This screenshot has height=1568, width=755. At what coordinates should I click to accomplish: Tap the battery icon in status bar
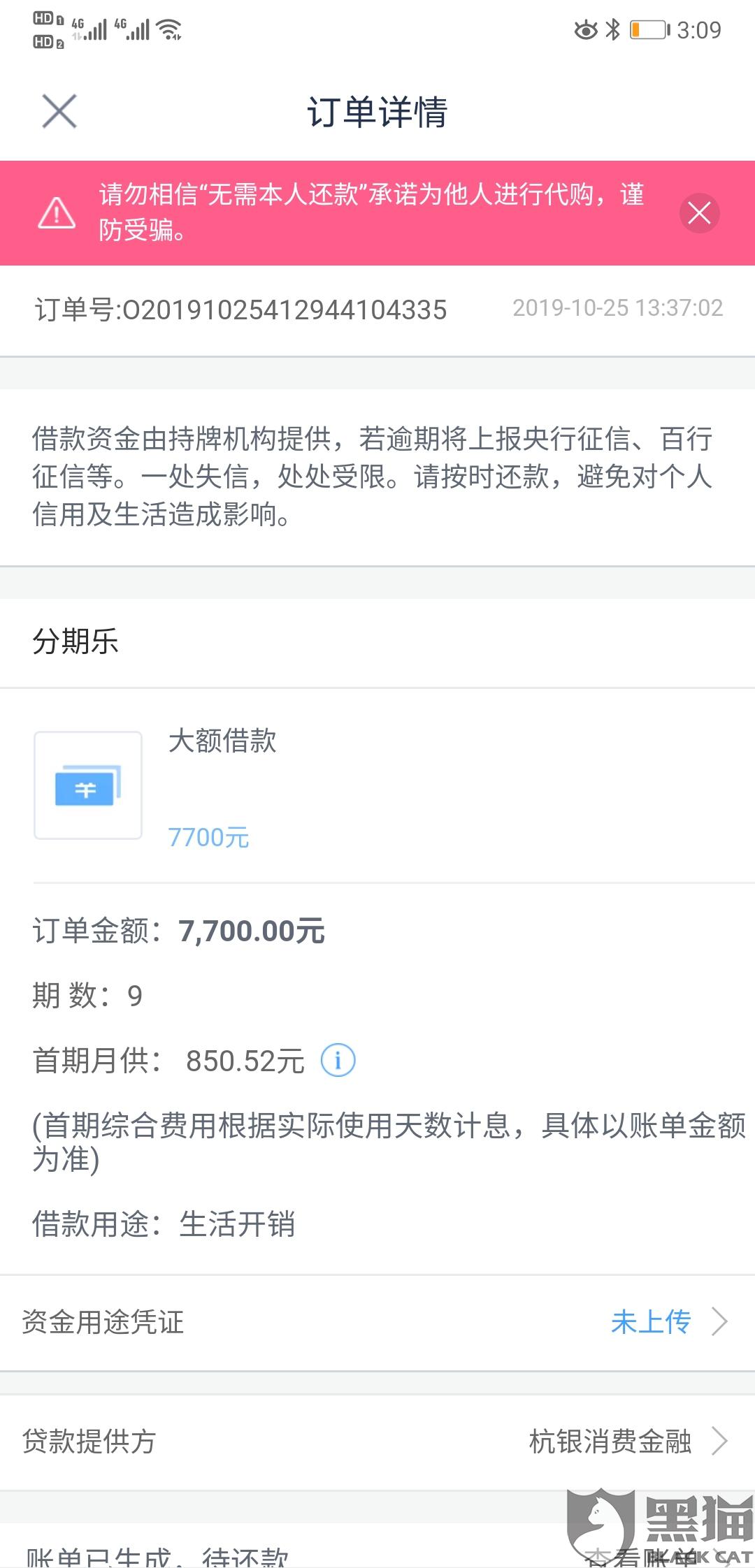(x=649, y=30)
